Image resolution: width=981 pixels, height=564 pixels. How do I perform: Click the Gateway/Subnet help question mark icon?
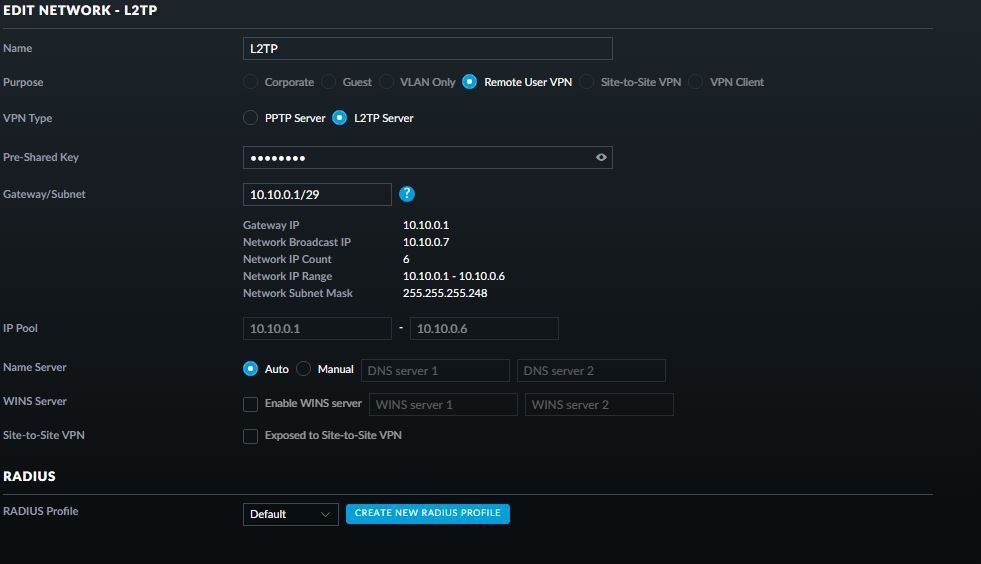(406, 194)
